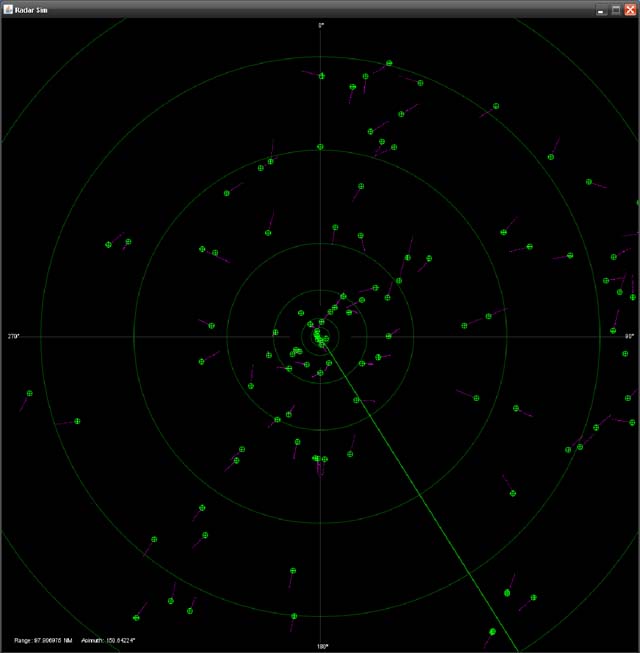Select the blip at the far left edge below 270°
Screen dimensions: 640x653
click(28, 394)
